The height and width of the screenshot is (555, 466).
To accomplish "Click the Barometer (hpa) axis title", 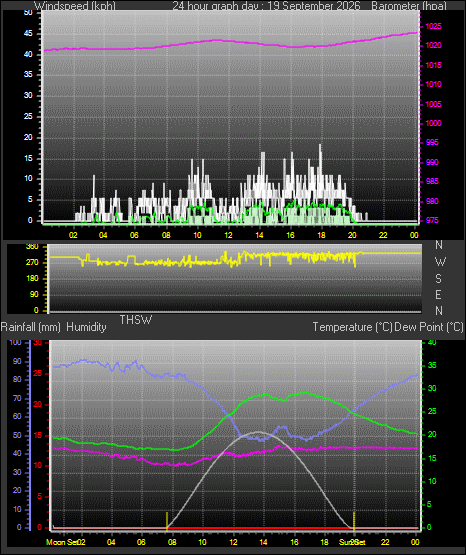I will (x=409, y=6).
